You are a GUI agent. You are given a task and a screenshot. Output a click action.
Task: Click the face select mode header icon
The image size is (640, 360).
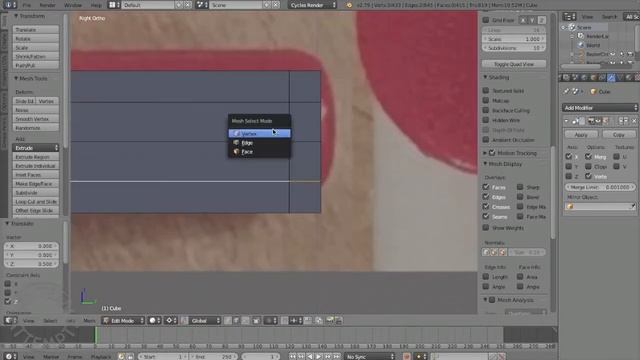pos(245,321)
